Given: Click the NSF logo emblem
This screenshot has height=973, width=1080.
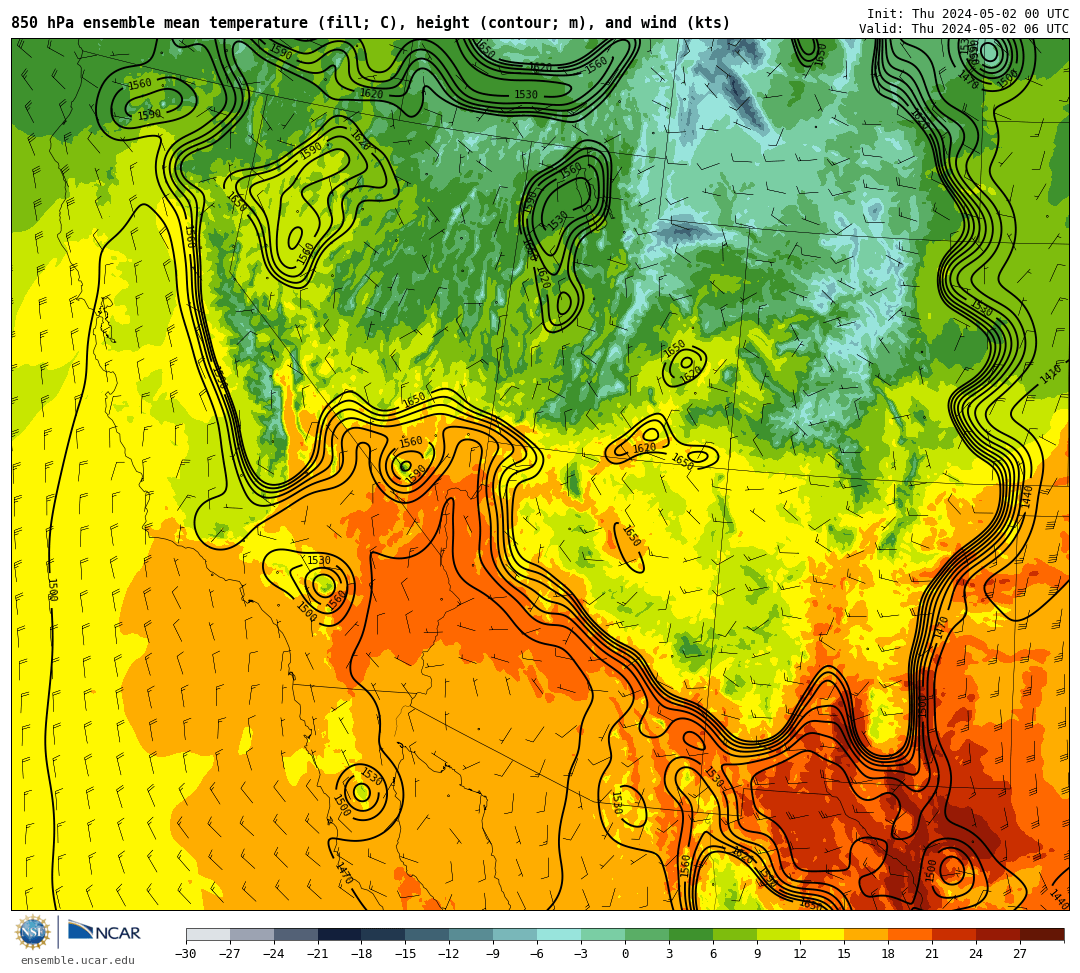Looking at the screenshot, I should 32,932.
